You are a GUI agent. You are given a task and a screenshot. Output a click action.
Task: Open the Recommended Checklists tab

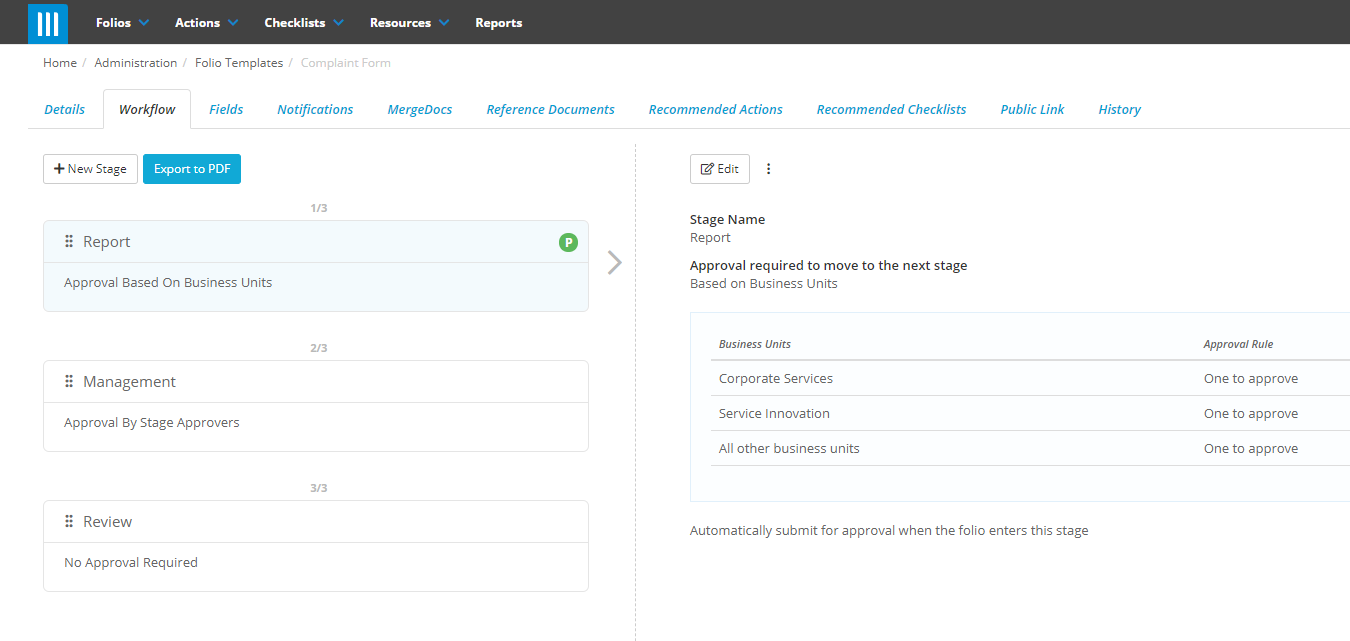(890, 108)
